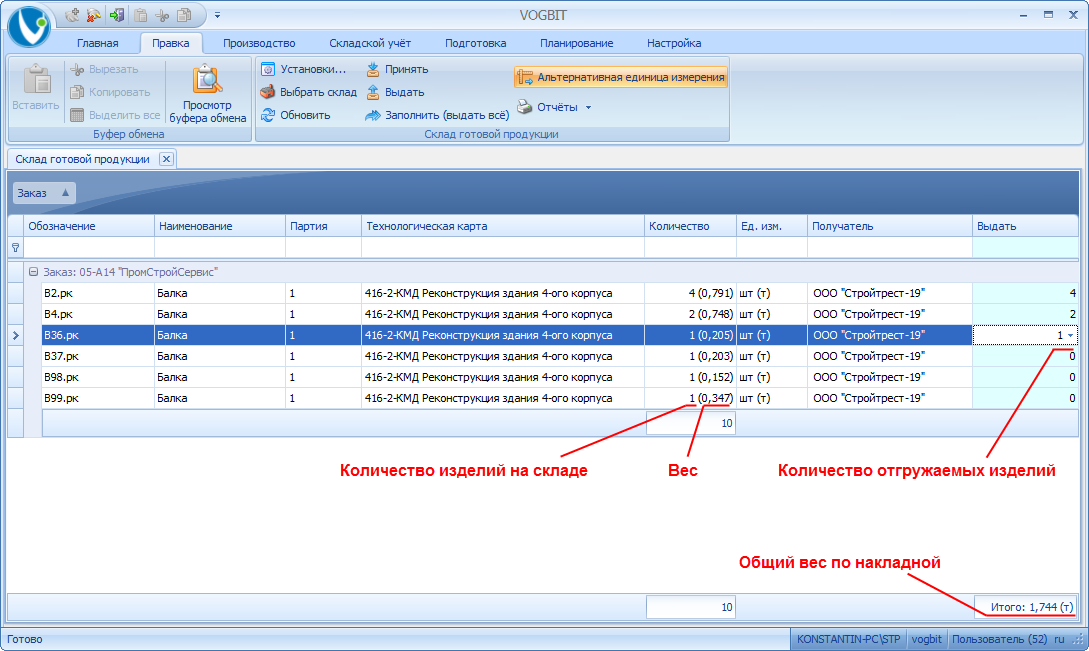The height and width of the screenshot is (651, 1089).
Task: Click the two-pages copy icon in quick access bar
Action: (184, 15)
